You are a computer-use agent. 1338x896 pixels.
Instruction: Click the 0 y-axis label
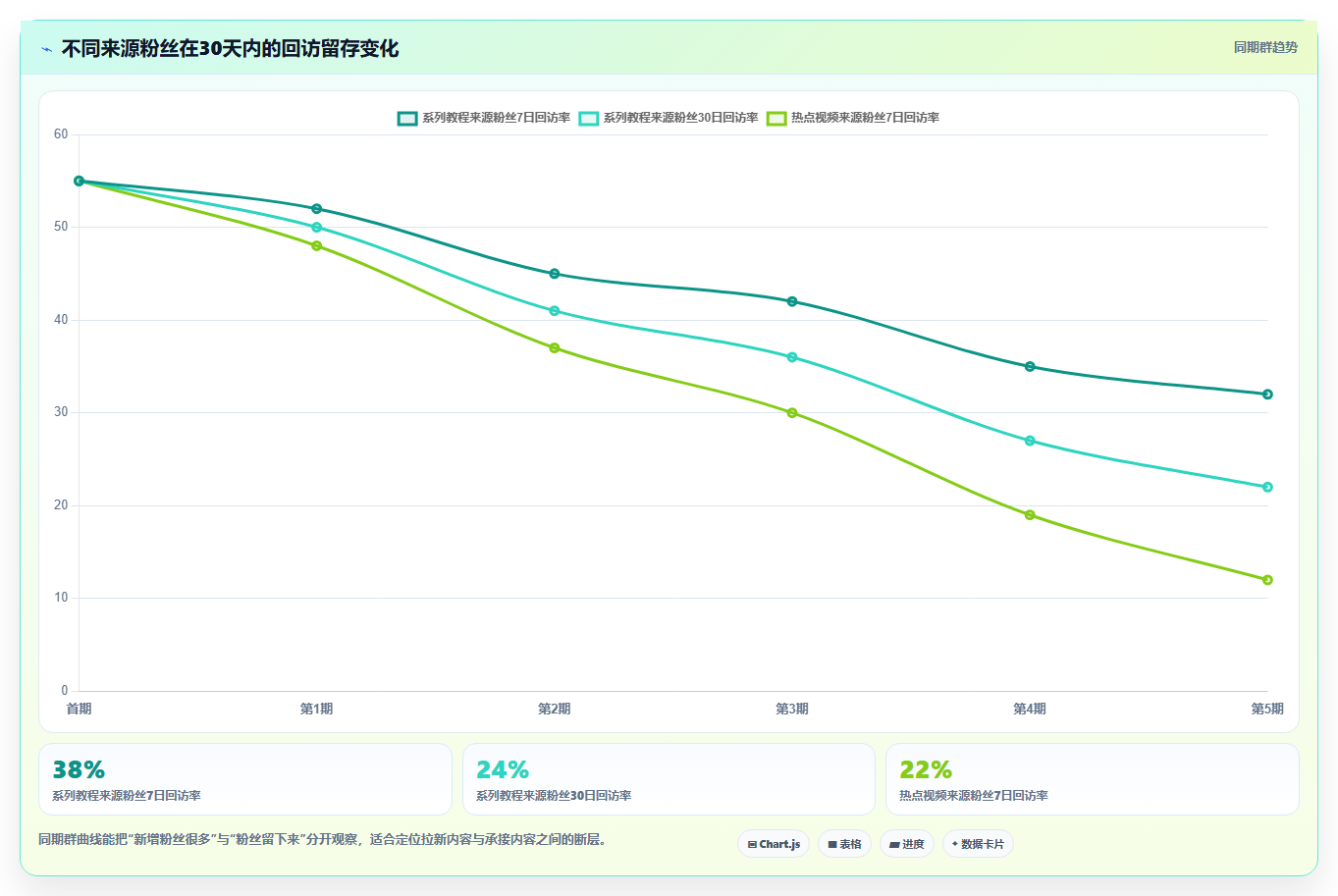point(65,691)
